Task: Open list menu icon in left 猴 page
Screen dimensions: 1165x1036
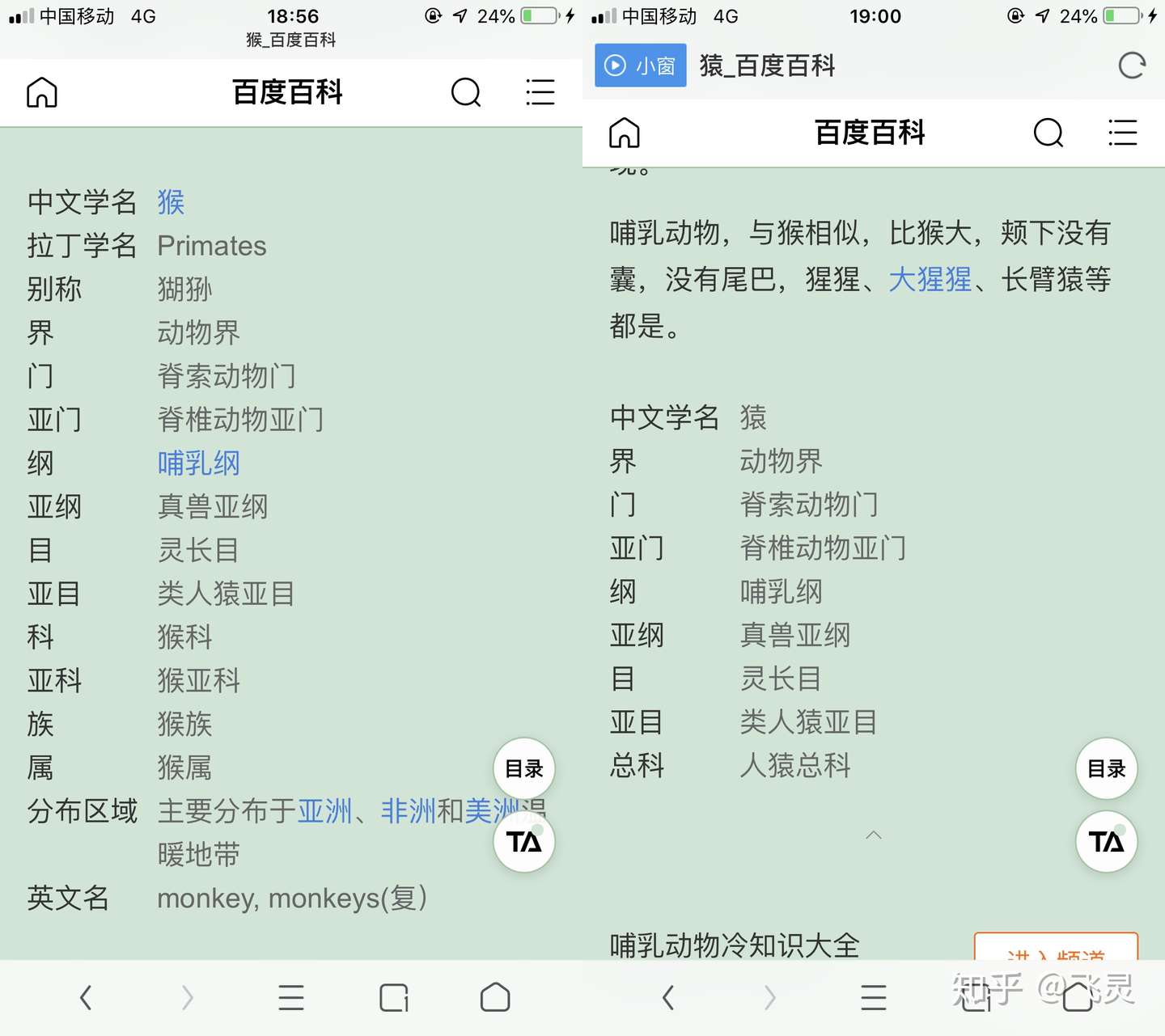Action: (x=540, y=92)
